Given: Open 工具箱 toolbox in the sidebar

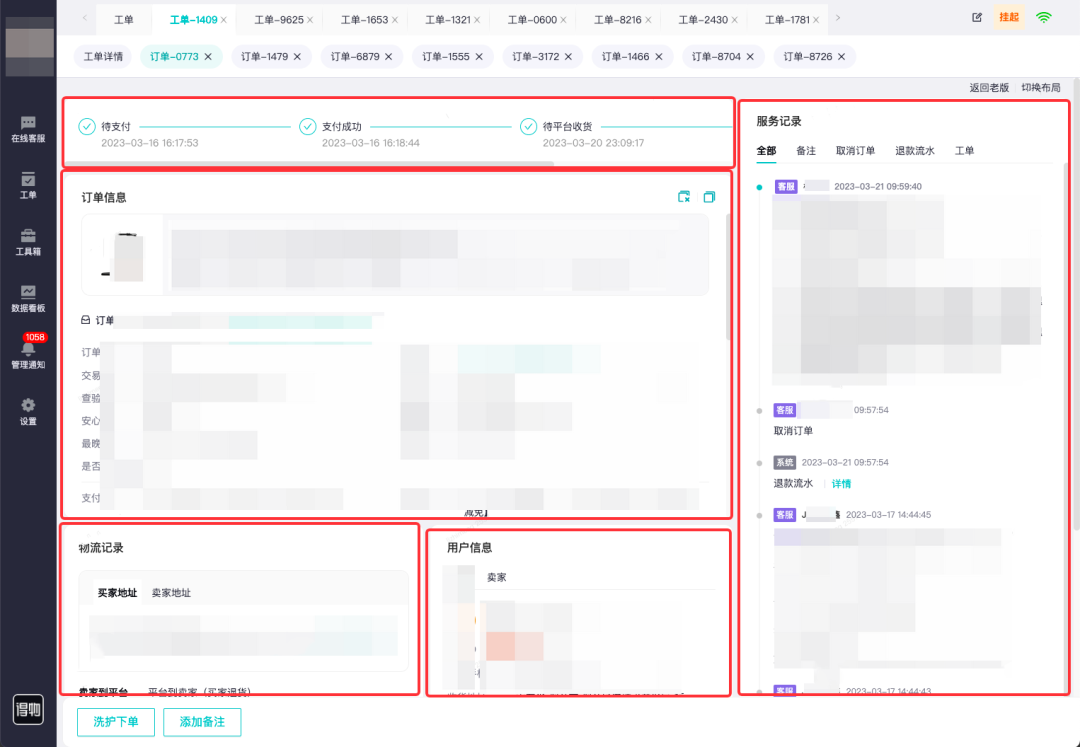Looking at the screenshot, I should [x=28, y=242].
